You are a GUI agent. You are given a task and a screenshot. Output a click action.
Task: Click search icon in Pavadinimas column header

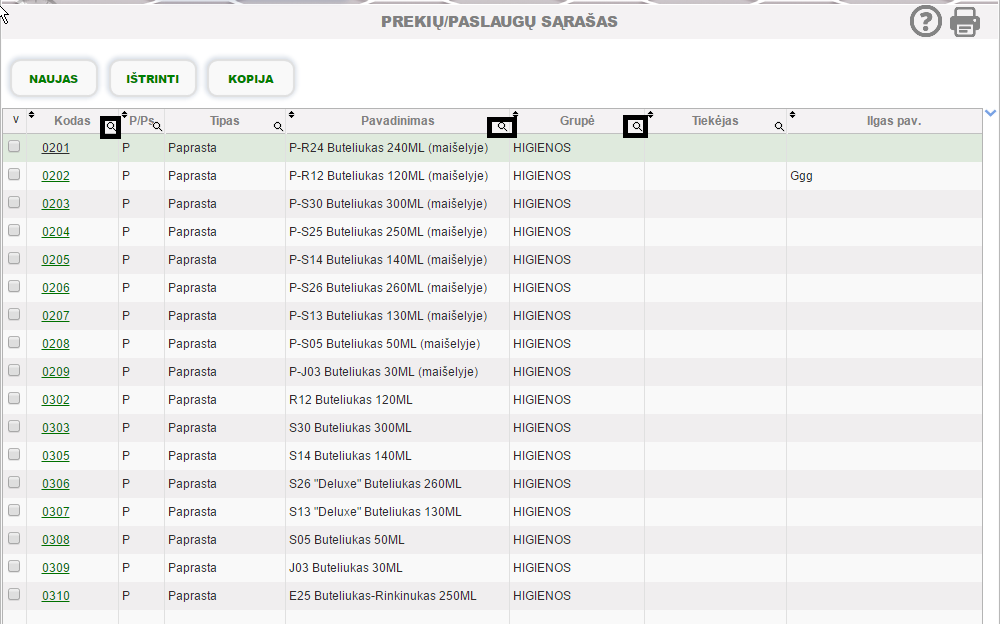[x=502, y=127]
